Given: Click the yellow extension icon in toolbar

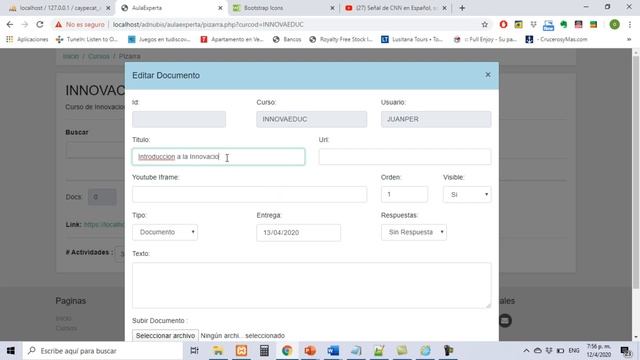Looking at the screenshot, I should click(x=518, y=24).
